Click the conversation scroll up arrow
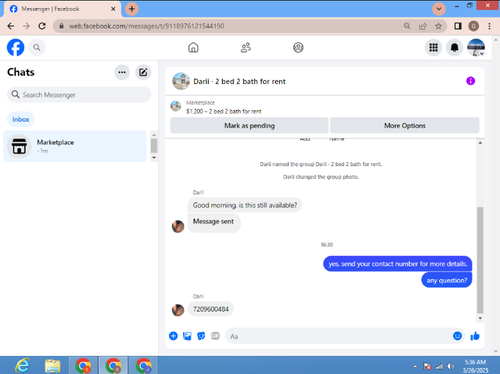Image resolution: width=500 pixels, height=374 pixels. (480, 143)
